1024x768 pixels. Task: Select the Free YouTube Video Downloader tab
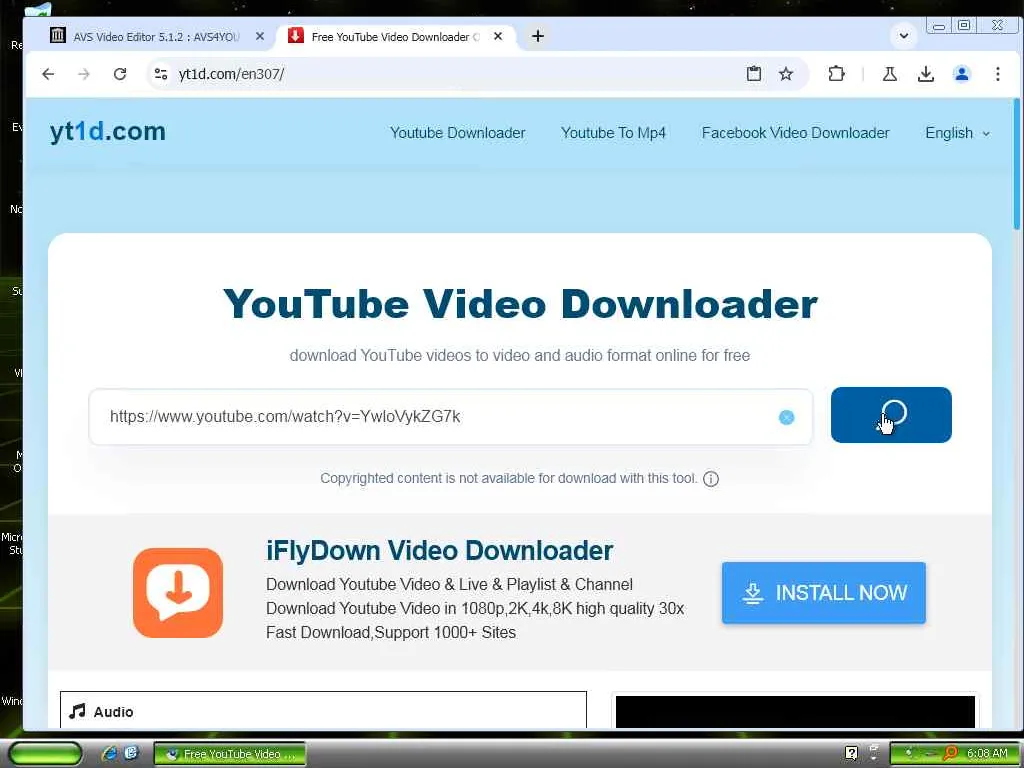[x=396, y=37]
